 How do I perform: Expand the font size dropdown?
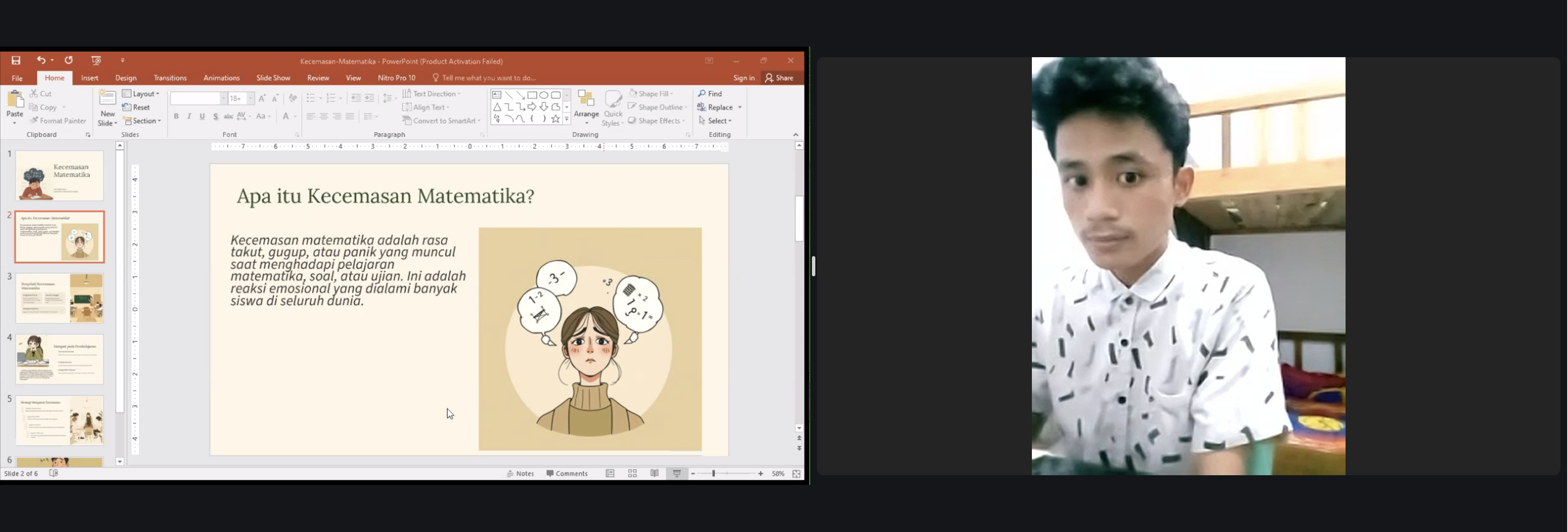[x=250, y=98]
